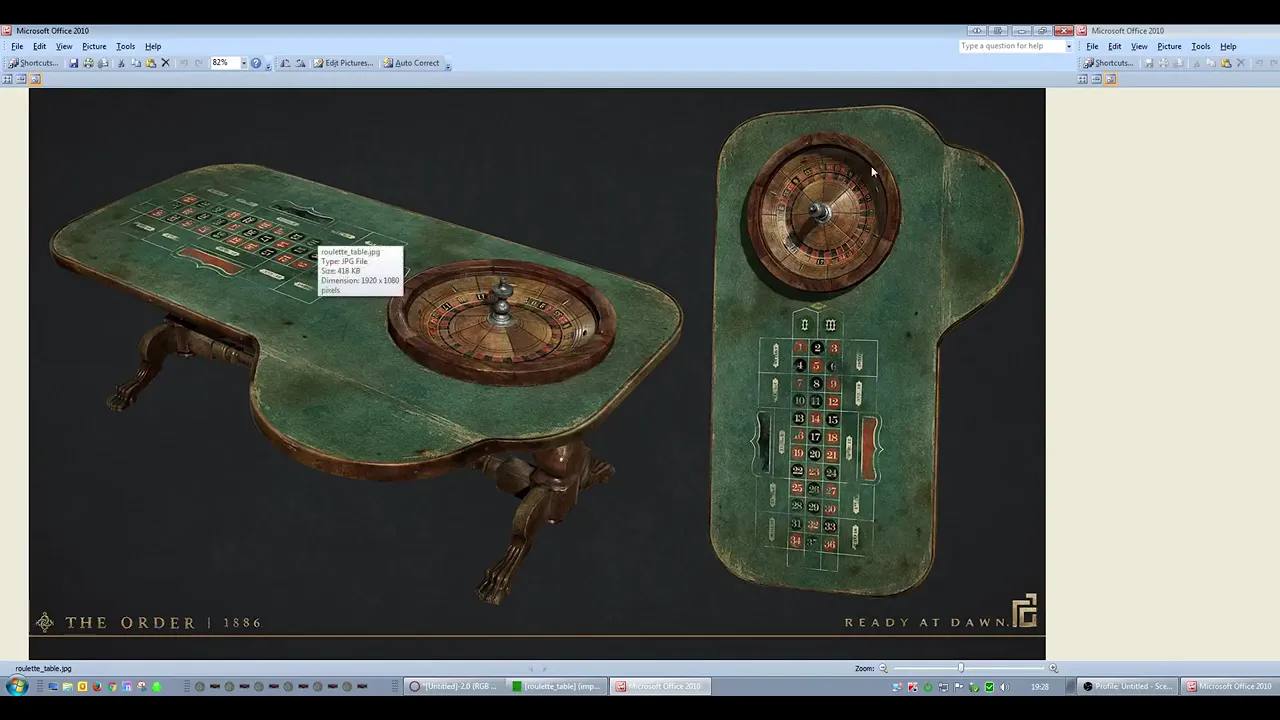Click the zoom in magnifier after the slider
1280x720 pixels.
click(1053, 668)
